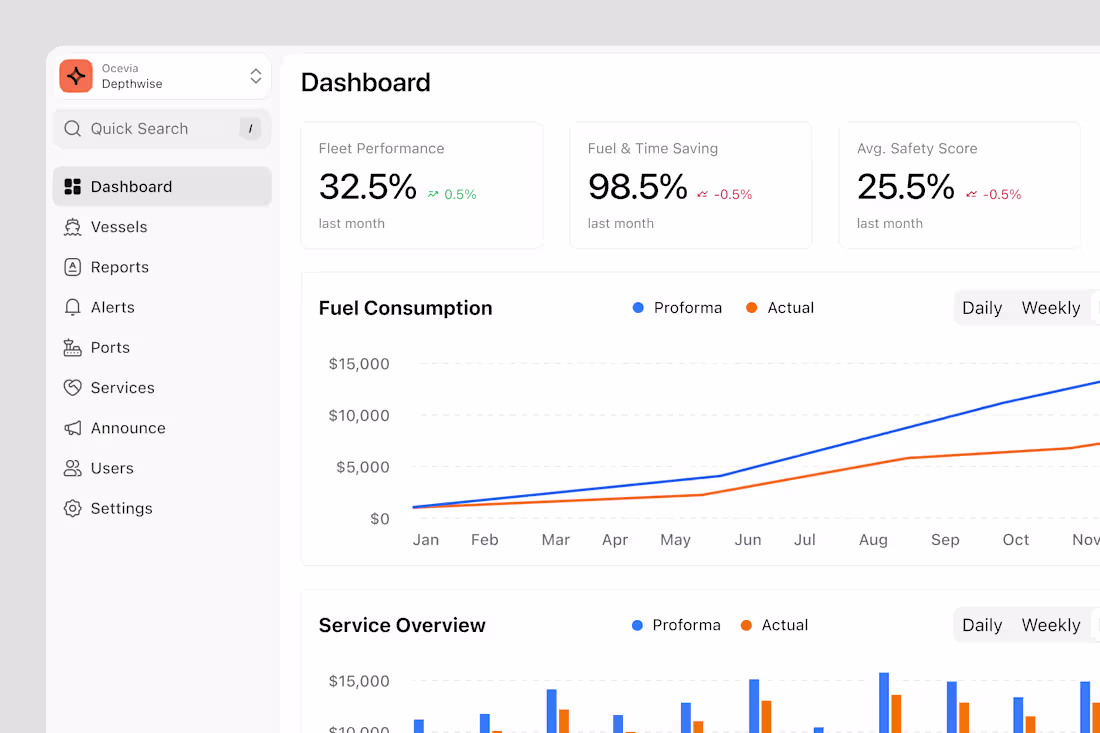The height and width of the screenshot is (733, 1100).
Task: Click the Ocevia orange star logo
Action: click(x=76, y=76)
